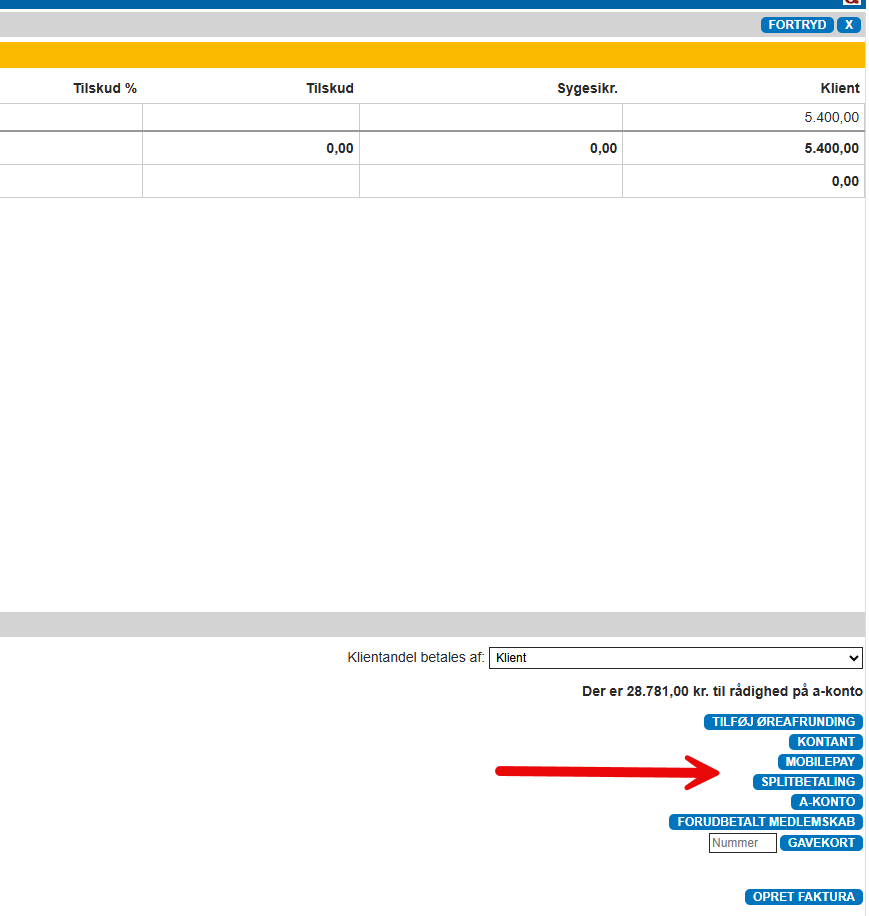Focus the gift card Nummer field

pos(742,843)
